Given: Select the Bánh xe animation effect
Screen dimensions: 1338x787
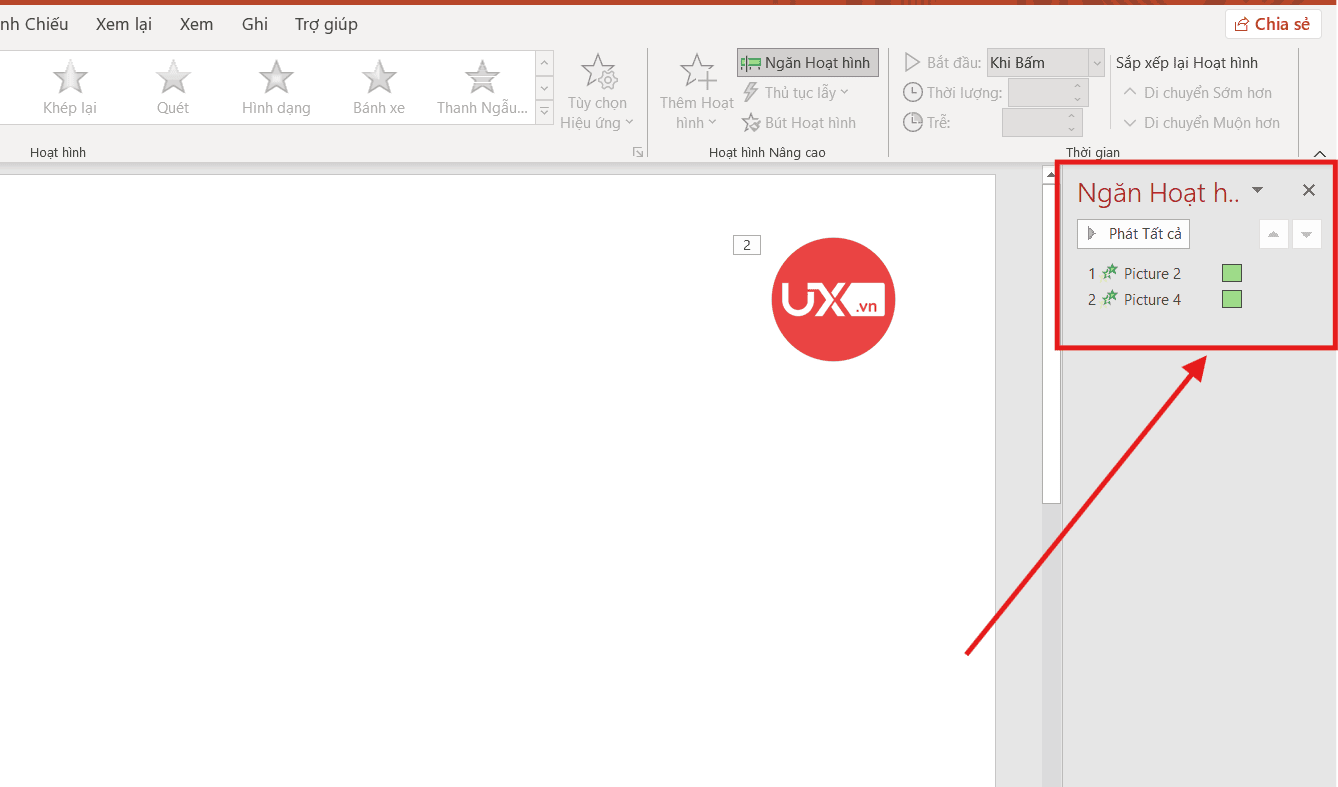Looking at the screenshot, I should (379, 87).
